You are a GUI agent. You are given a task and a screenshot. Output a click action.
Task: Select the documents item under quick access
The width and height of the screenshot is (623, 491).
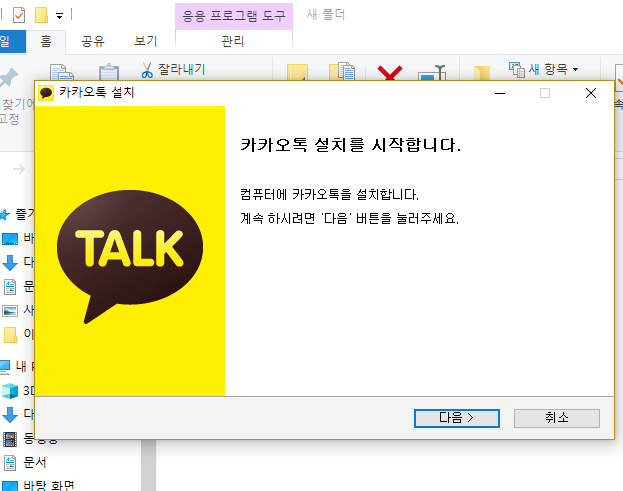(17, 286)
